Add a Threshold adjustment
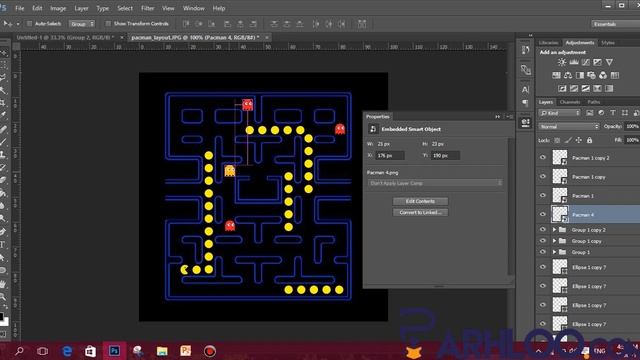 tap(586, 88)
